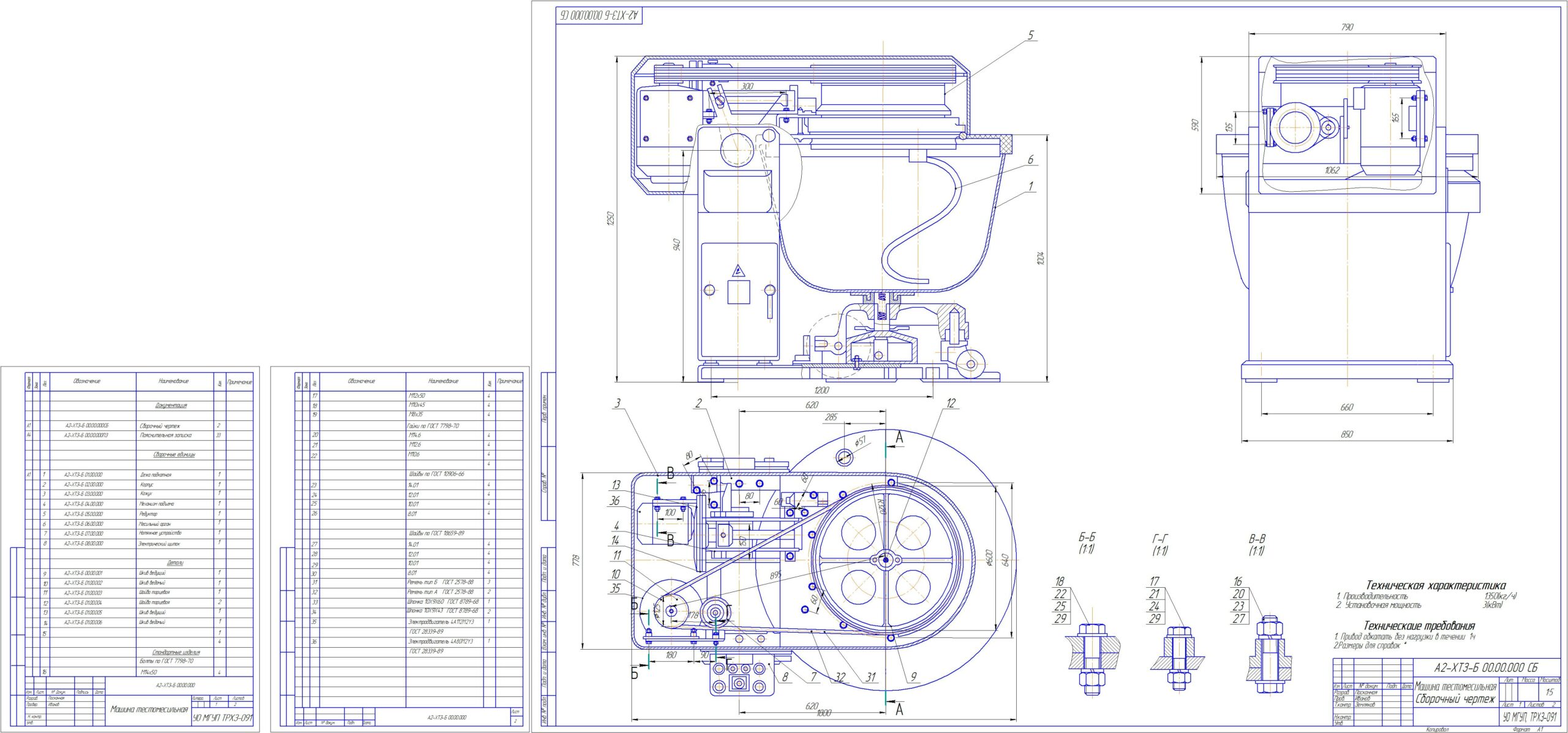This screenshot has width=1568, height=733.
Task: Select the Б-Б section view title
Action: click(1087, 537)
